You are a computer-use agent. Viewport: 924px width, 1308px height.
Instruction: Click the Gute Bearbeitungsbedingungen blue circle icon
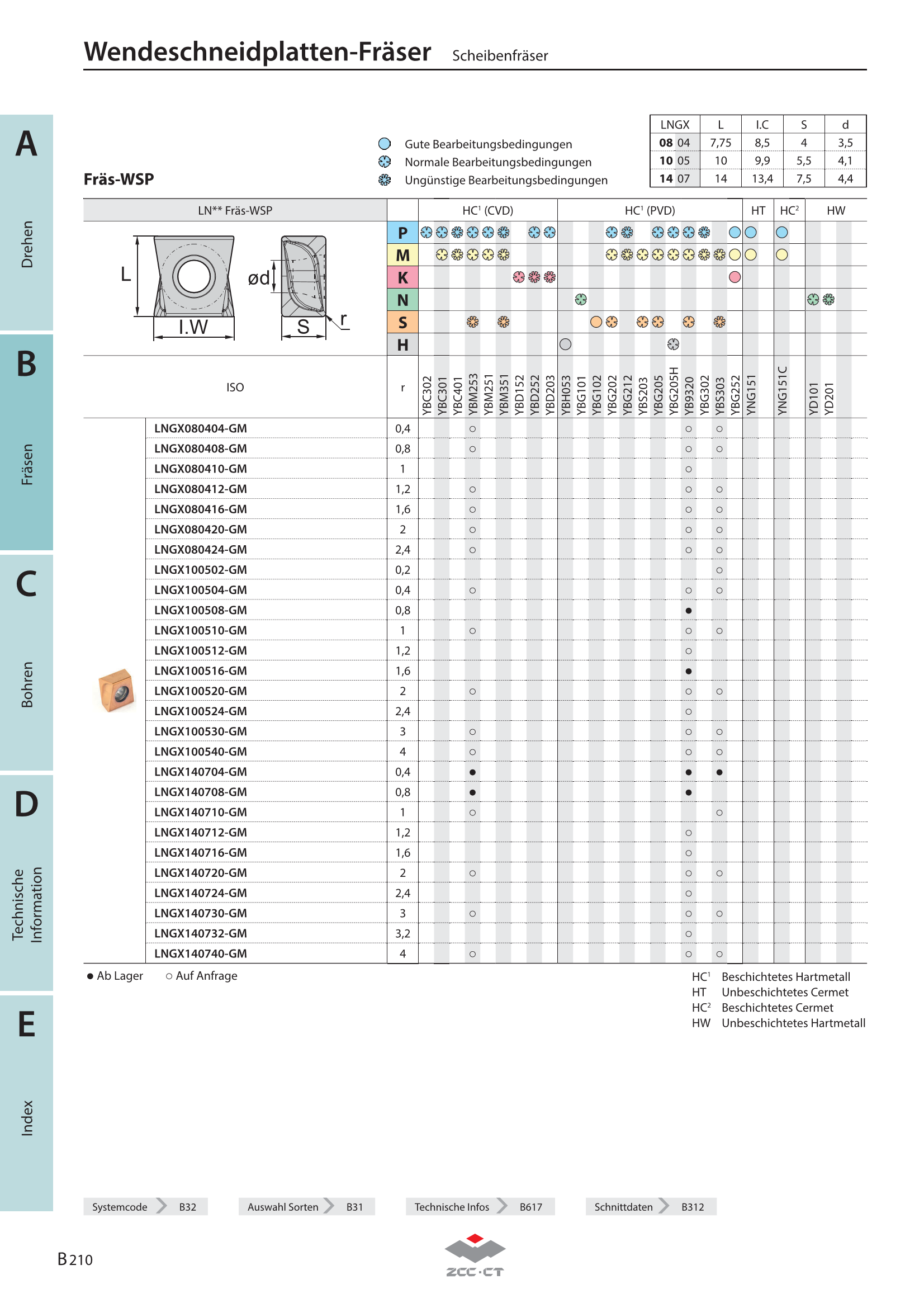tap(384, 144)
